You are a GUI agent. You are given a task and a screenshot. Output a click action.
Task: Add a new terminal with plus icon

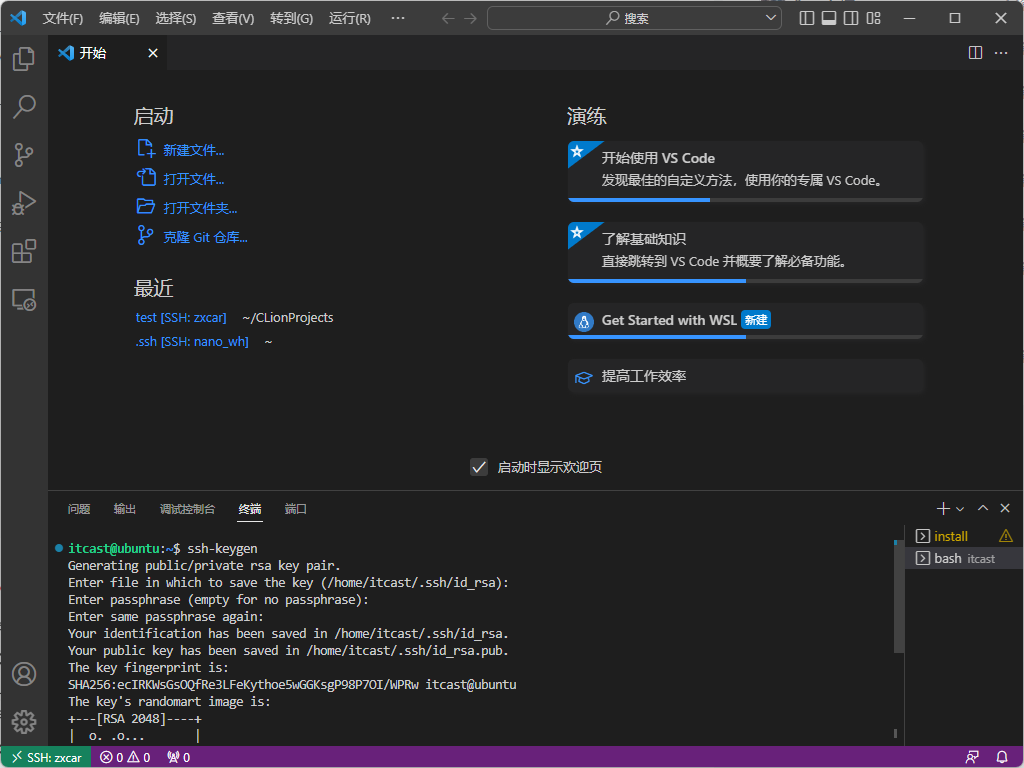pos(942,508)
